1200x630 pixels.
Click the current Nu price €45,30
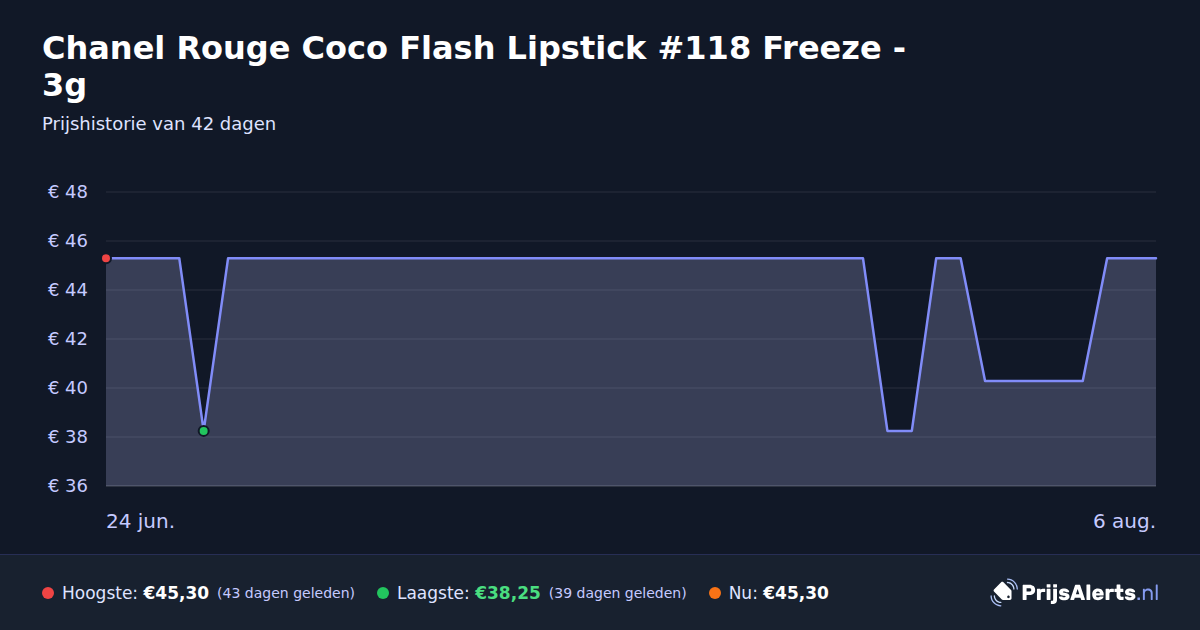(796, 593)
